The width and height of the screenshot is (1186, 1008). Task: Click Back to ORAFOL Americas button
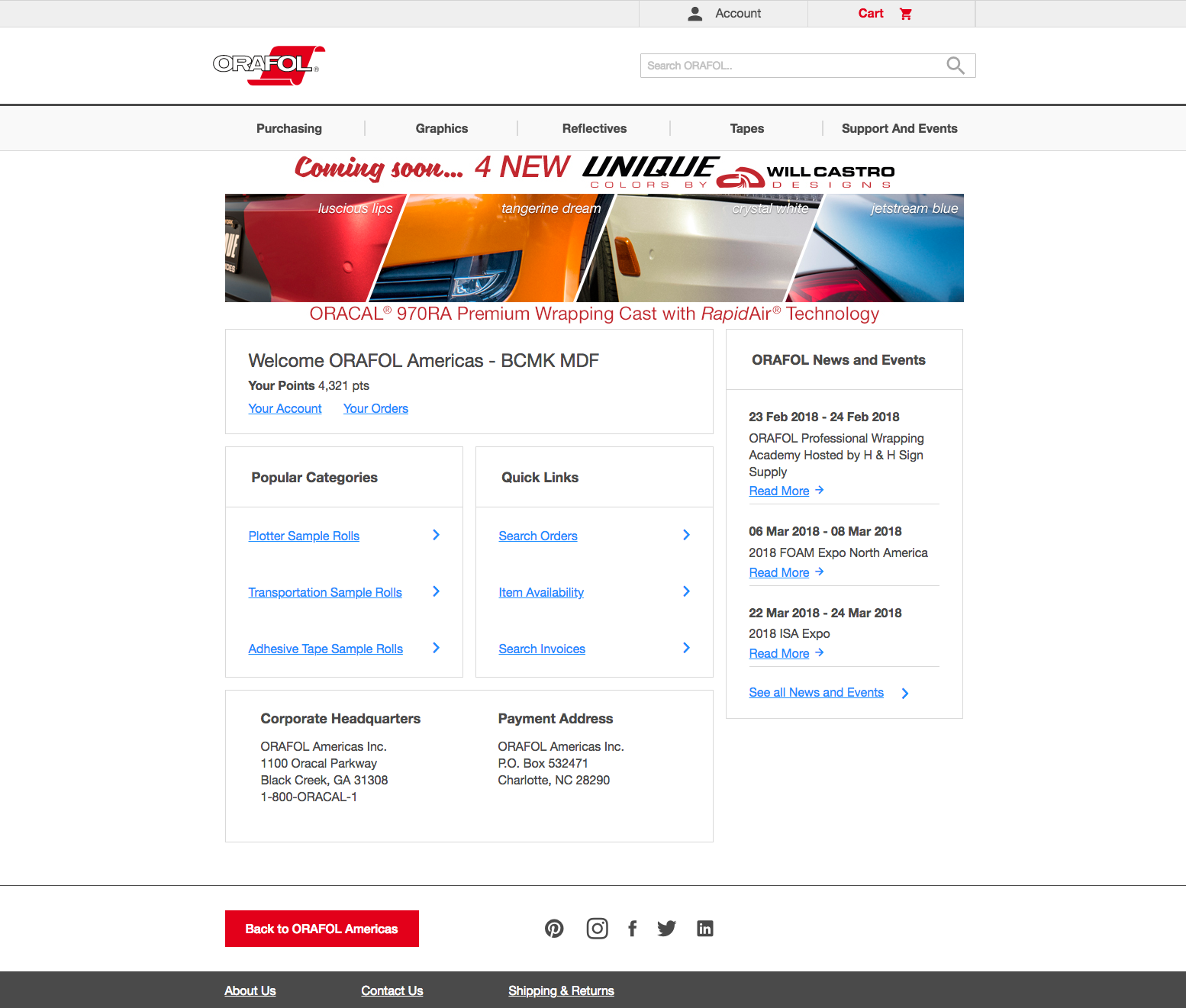pyautogui.click(x=322, y=929)
